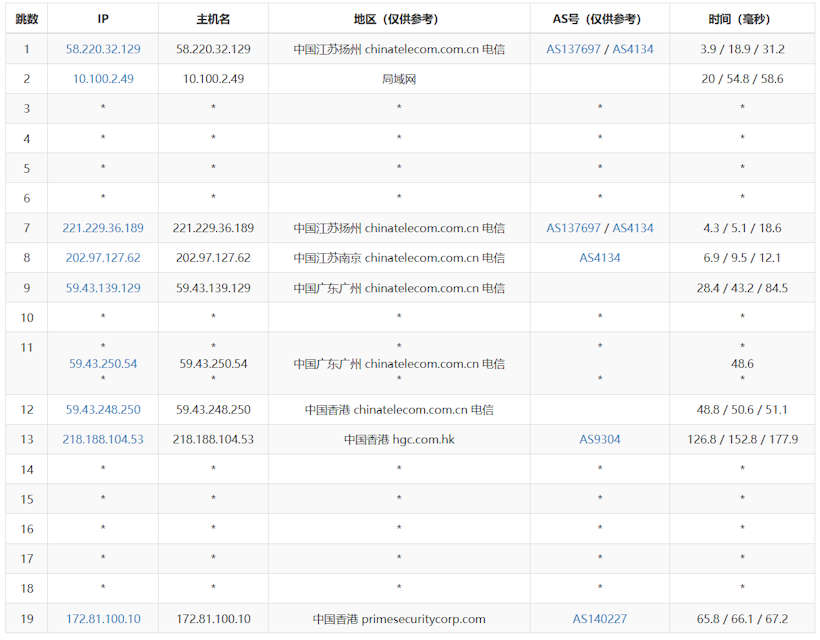Select the 主机名 column header
820x640 pixels.
(x=212, y=18)
